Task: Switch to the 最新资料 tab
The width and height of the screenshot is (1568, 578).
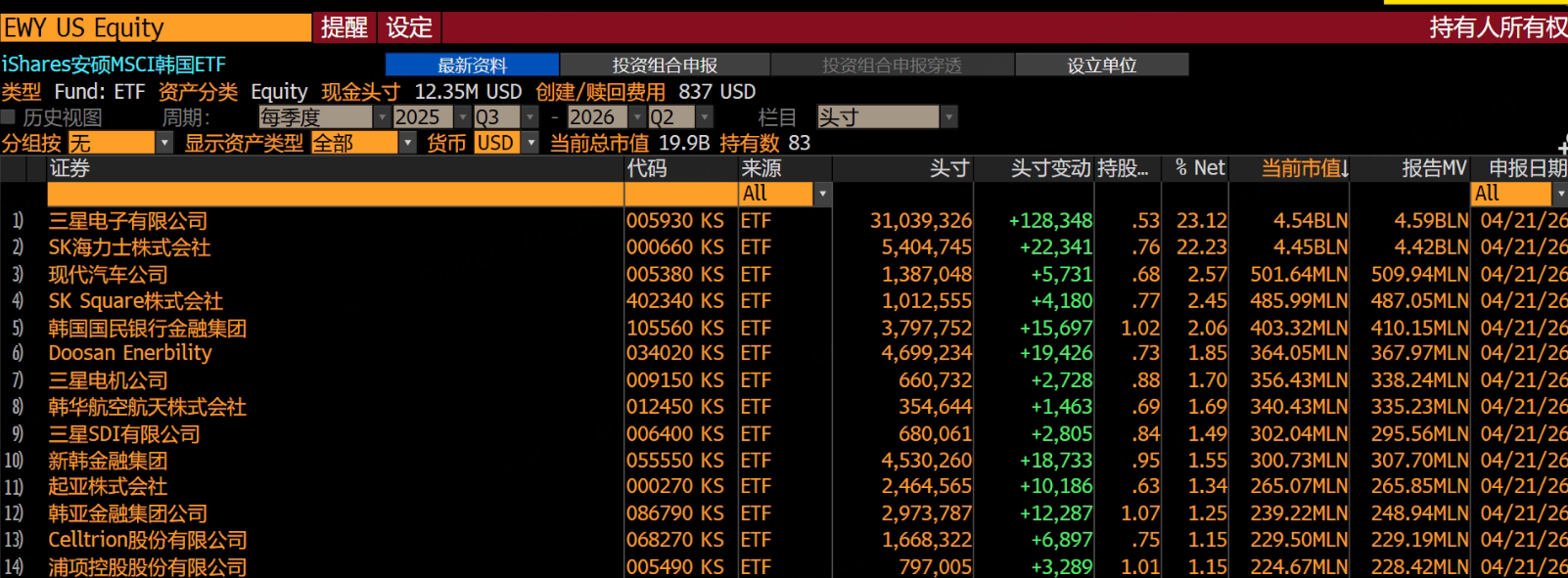Action: pyautogui.click(x=472, y=65)
